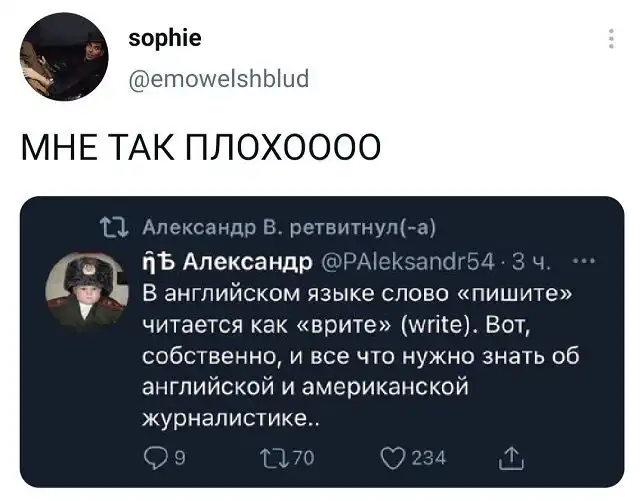640x501 pixels.
Task: Open Александр's avatar with fur hat
Action: [x=87, y=291]
